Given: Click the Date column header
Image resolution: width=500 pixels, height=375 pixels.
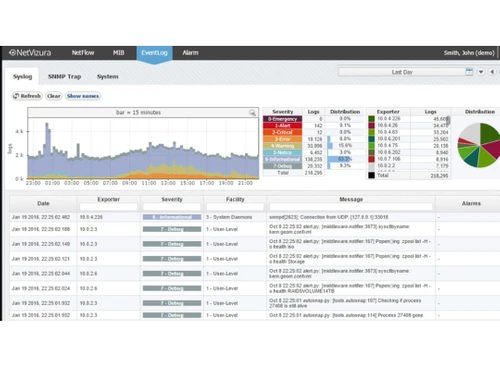Looking at the screenshot, I should pos(43,203).
